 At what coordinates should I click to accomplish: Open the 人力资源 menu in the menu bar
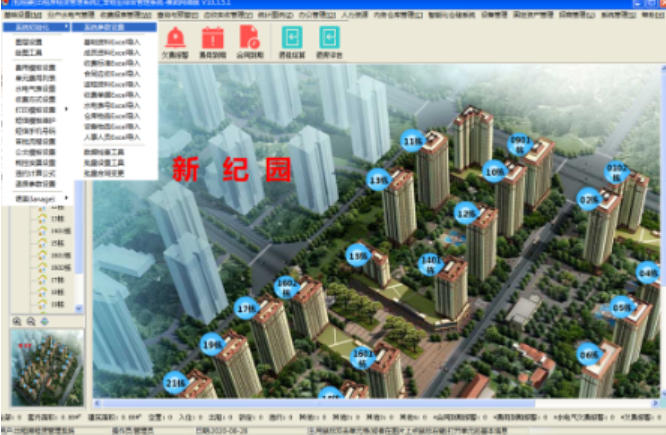355,15
